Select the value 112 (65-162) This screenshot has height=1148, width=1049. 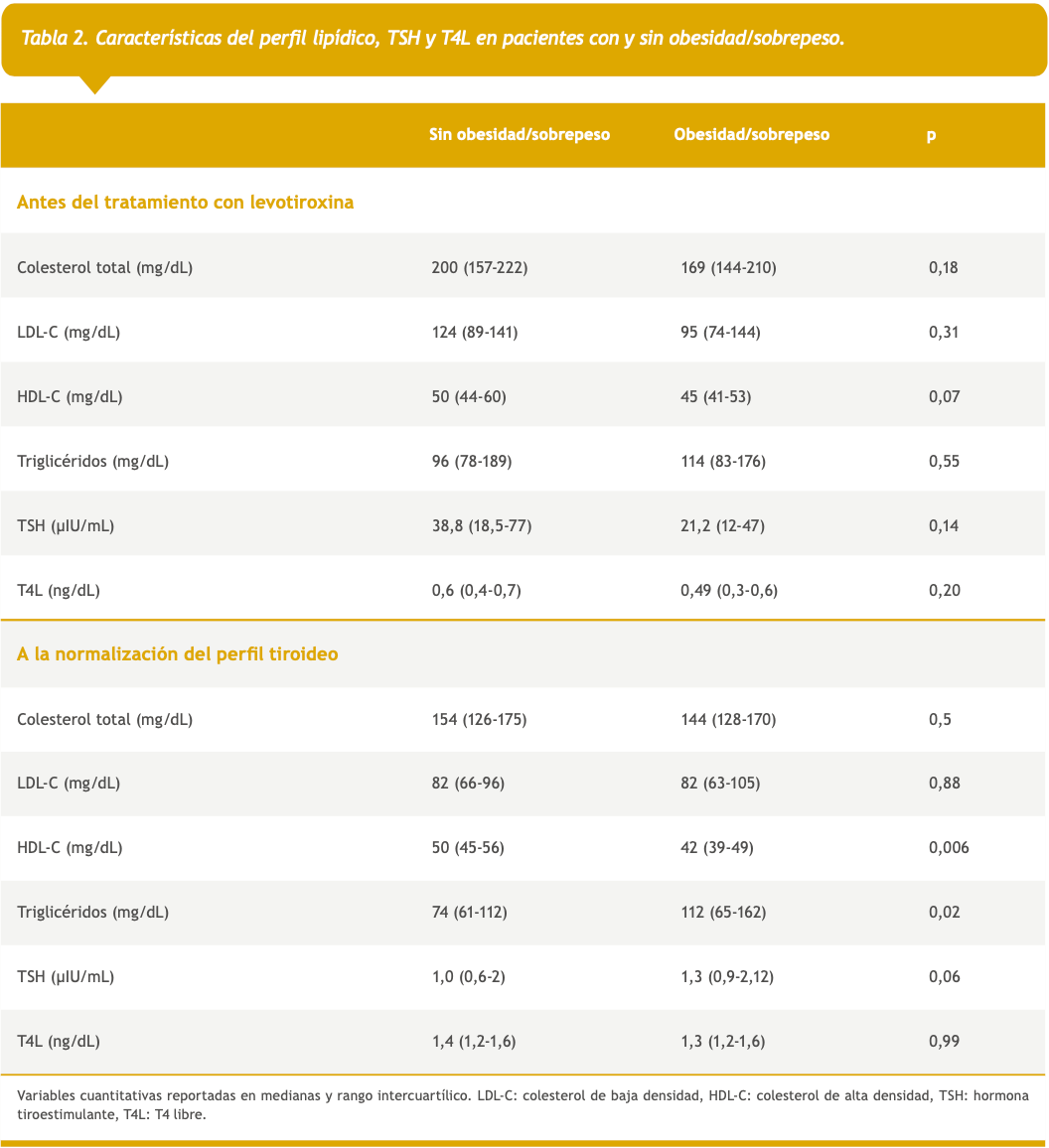pos(723,912)
